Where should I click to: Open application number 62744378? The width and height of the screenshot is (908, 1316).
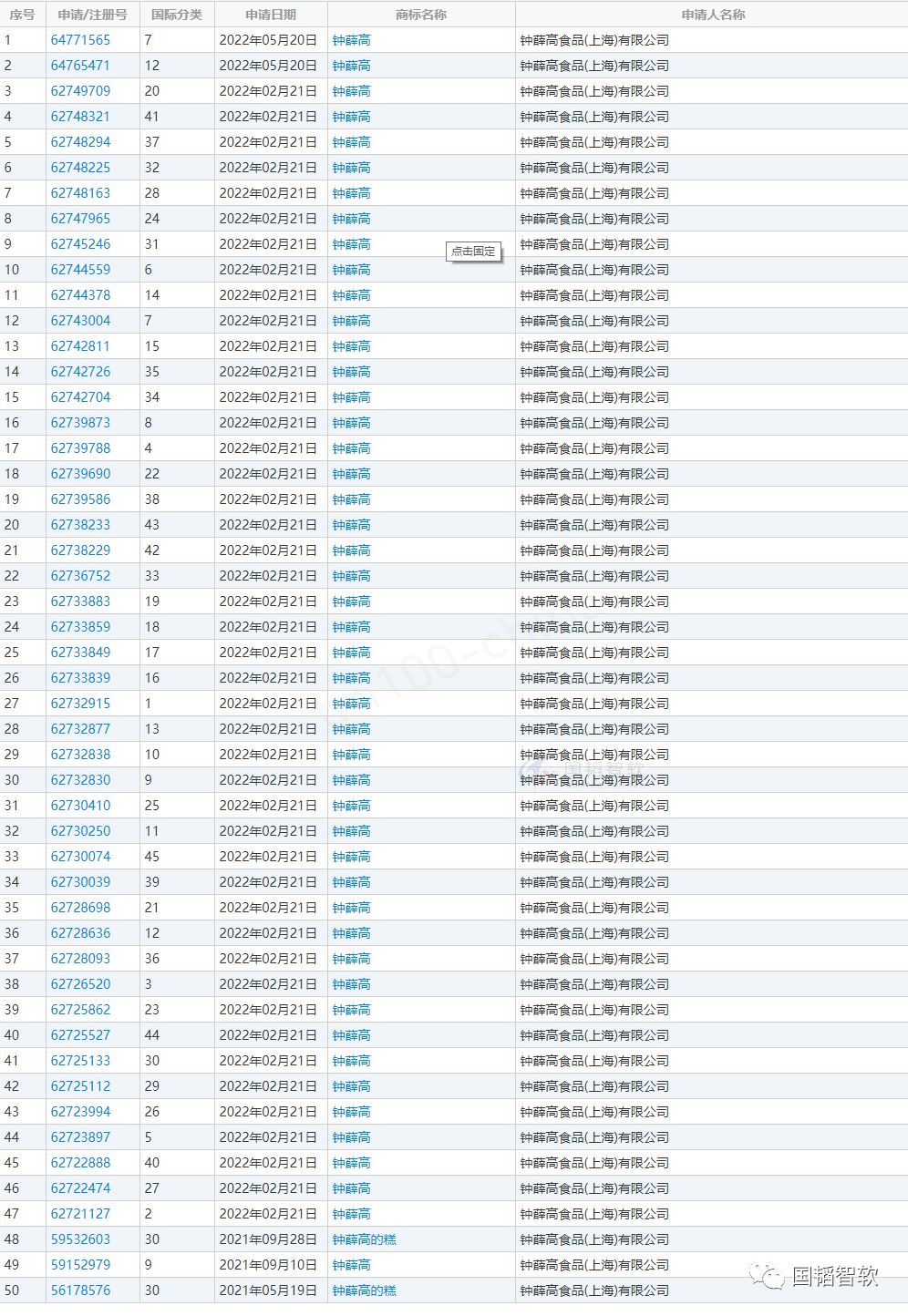(x=80, y=295)
